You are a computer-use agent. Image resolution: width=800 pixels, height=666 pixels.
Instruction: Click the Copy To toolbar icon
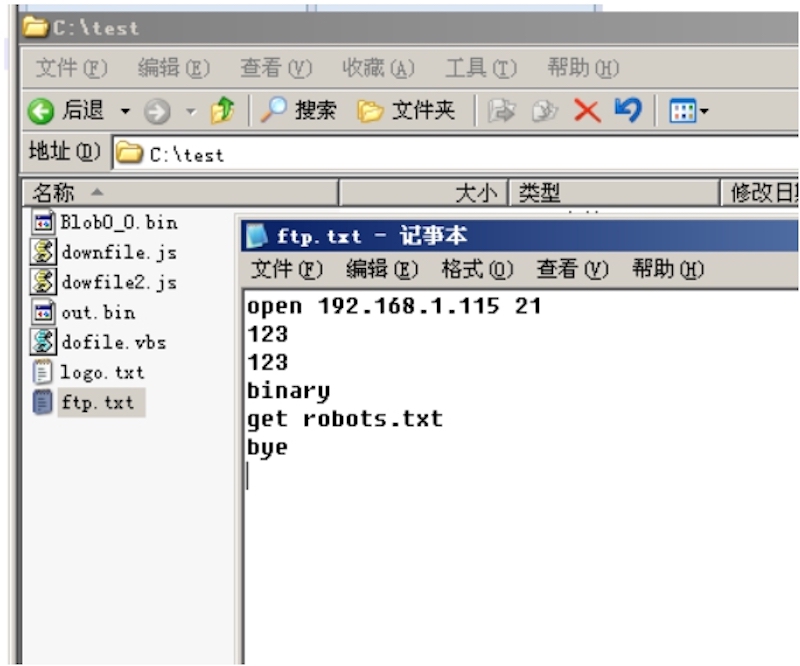pyautogui.click(x=544, y=111)
